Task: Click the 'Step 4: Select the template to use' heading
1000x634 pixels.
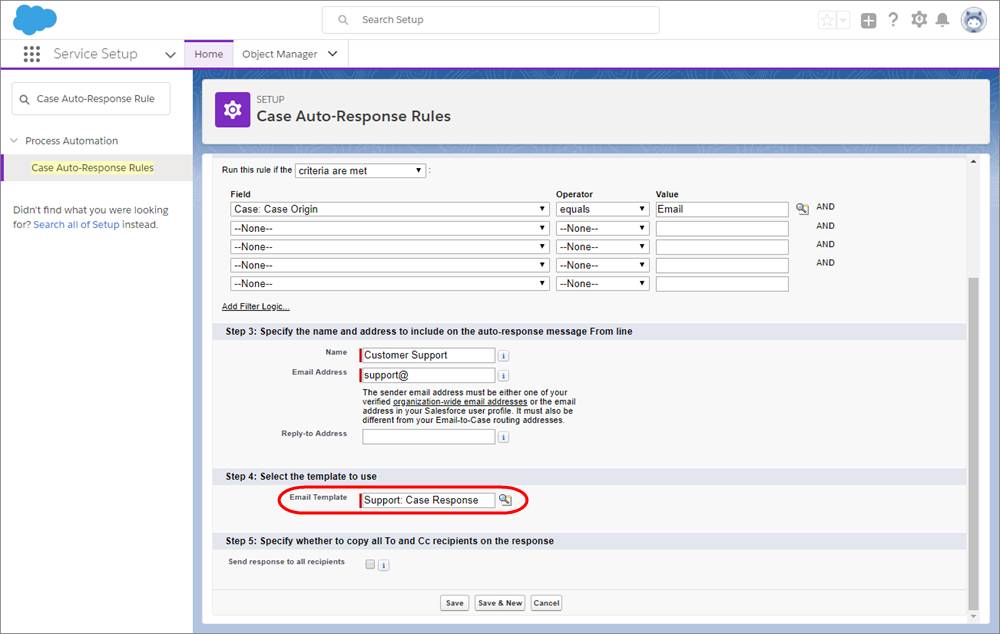Action: [x=301, y=476]
